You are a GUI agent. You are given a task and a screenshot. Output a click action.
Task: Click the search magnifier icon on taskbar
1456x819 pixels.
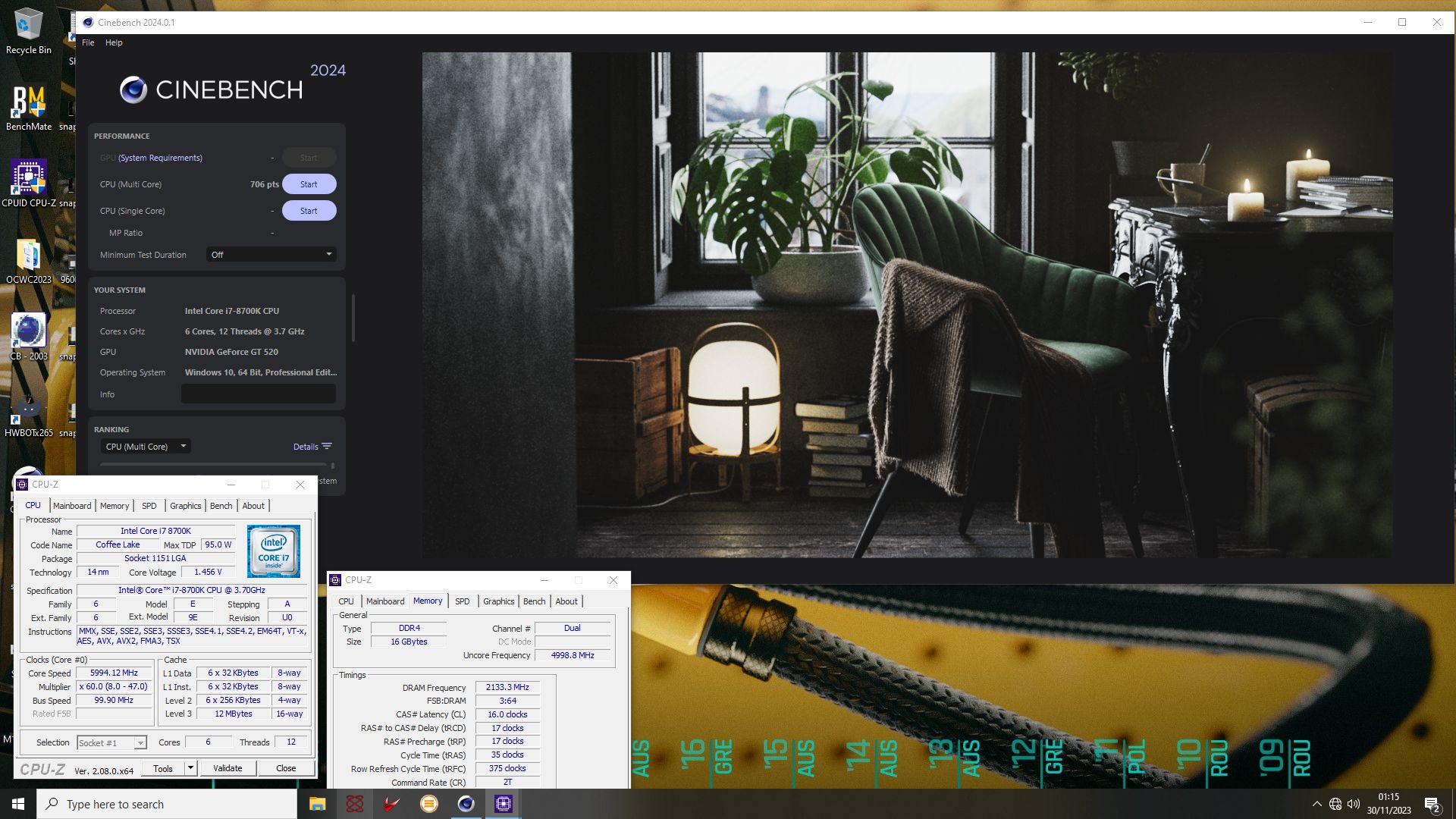pos(52,804)
